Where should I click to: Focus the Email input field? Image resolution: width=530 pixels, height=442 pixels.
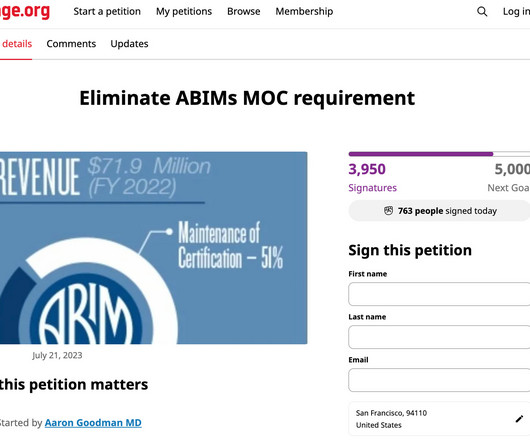click(x=439, y=380)
